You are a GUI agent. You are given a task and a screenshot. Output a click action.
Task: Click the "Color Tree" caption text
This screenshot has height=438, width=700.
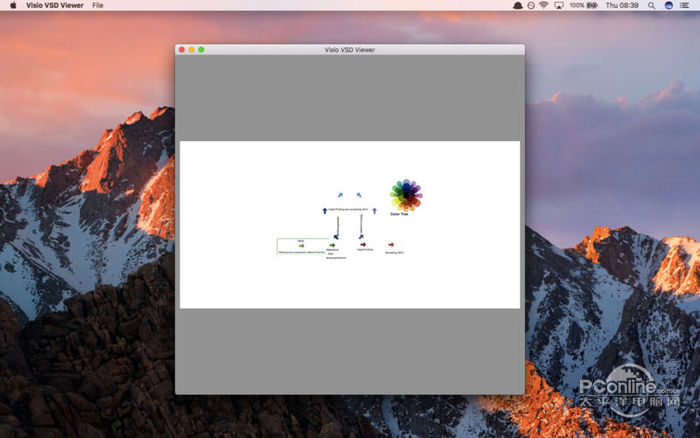[399, 214]
